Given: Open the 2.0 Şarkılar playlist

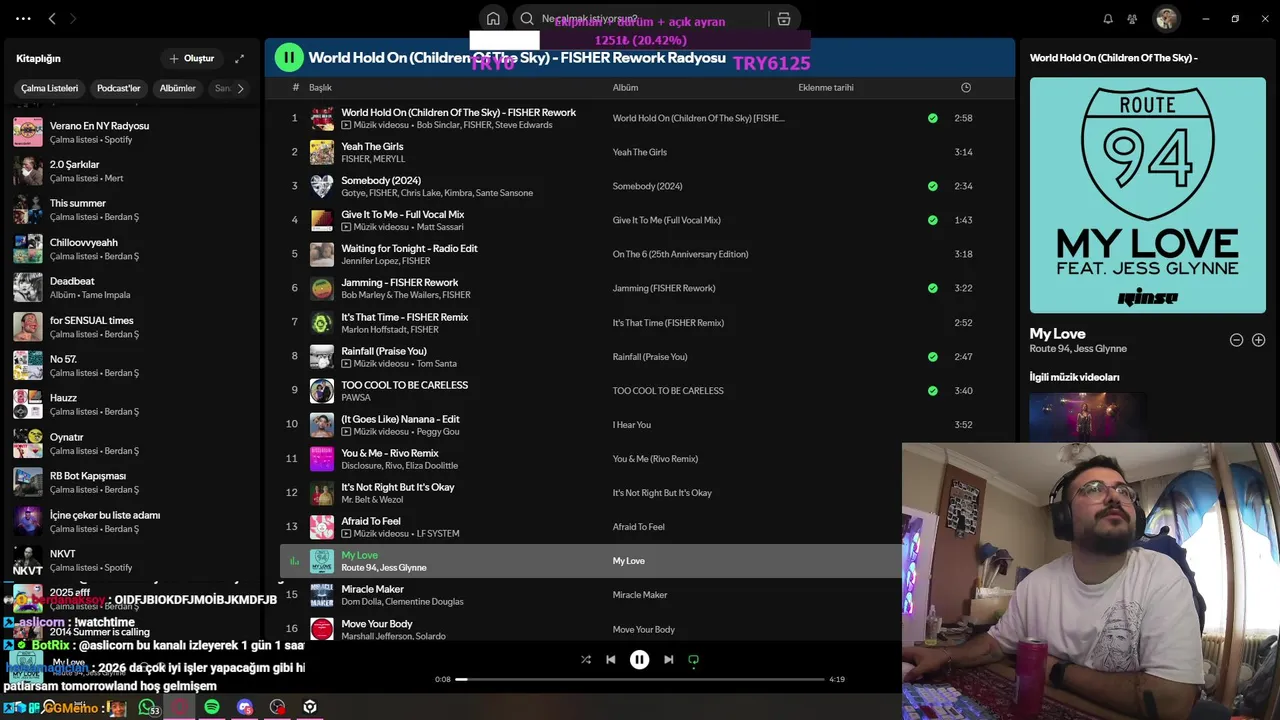Looking at the screenshot, I should pyautogui.click(x=132, y=171).
